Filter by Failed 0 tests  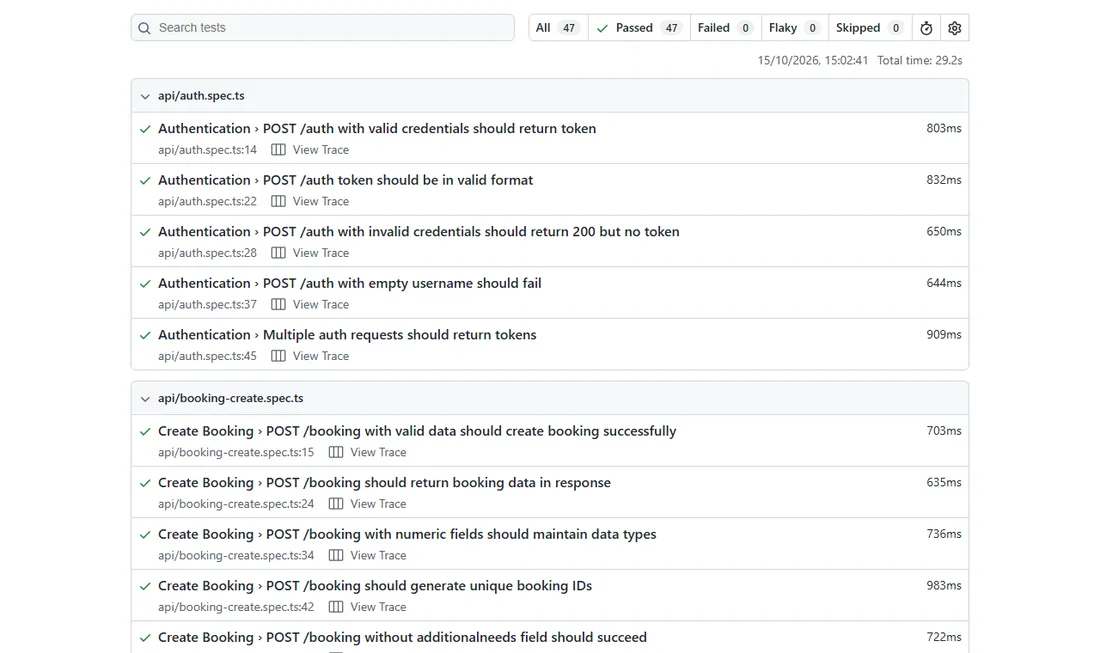click(x=725, y=28)
